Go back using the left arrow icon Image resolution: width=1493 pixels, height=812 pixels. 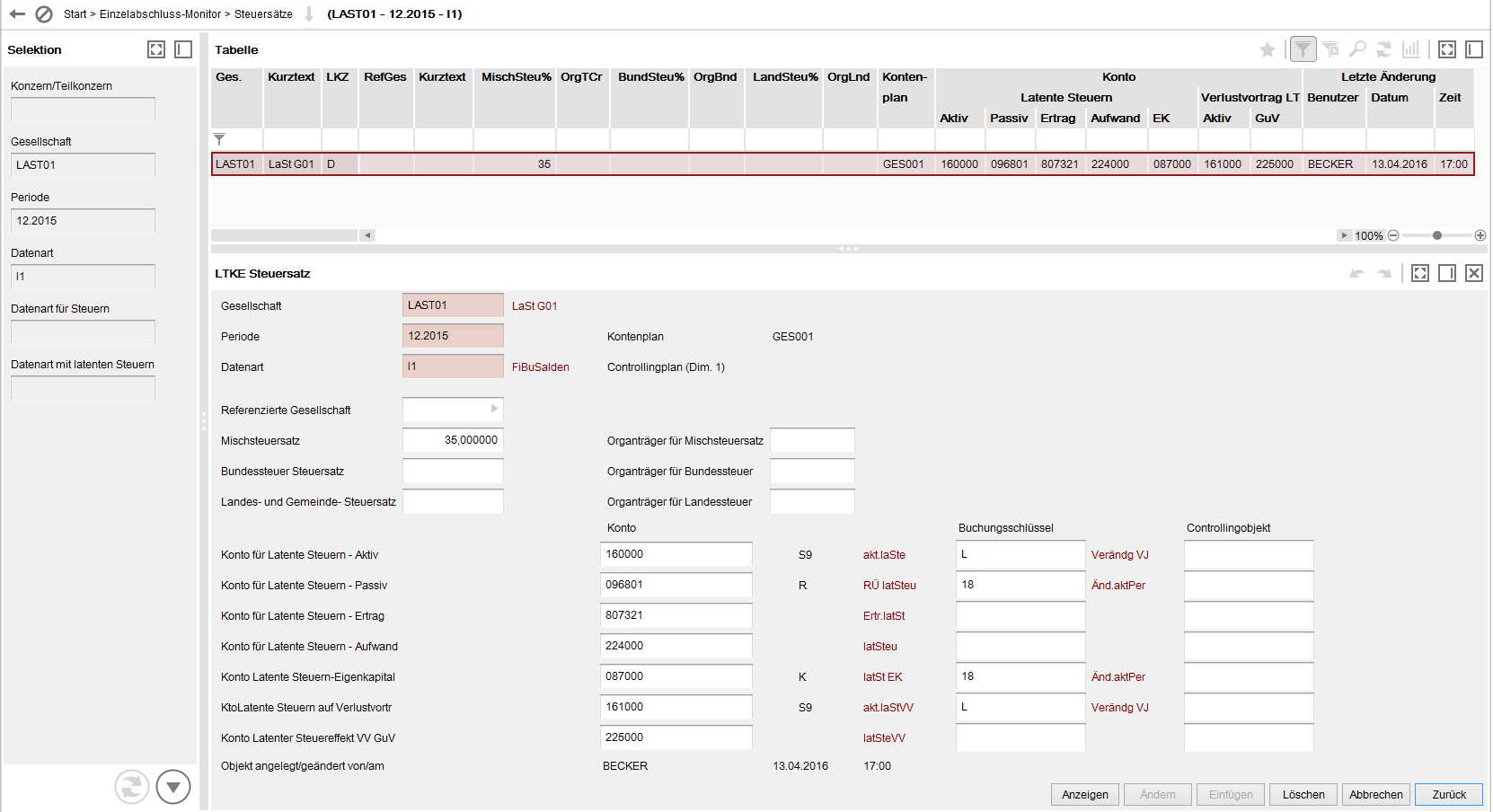[x=17, y=14]
